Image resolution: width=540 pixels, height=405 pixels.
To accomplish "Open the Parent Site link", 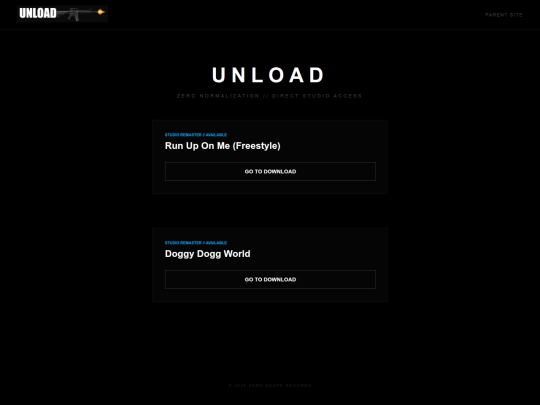I will [x=504, y=15].
